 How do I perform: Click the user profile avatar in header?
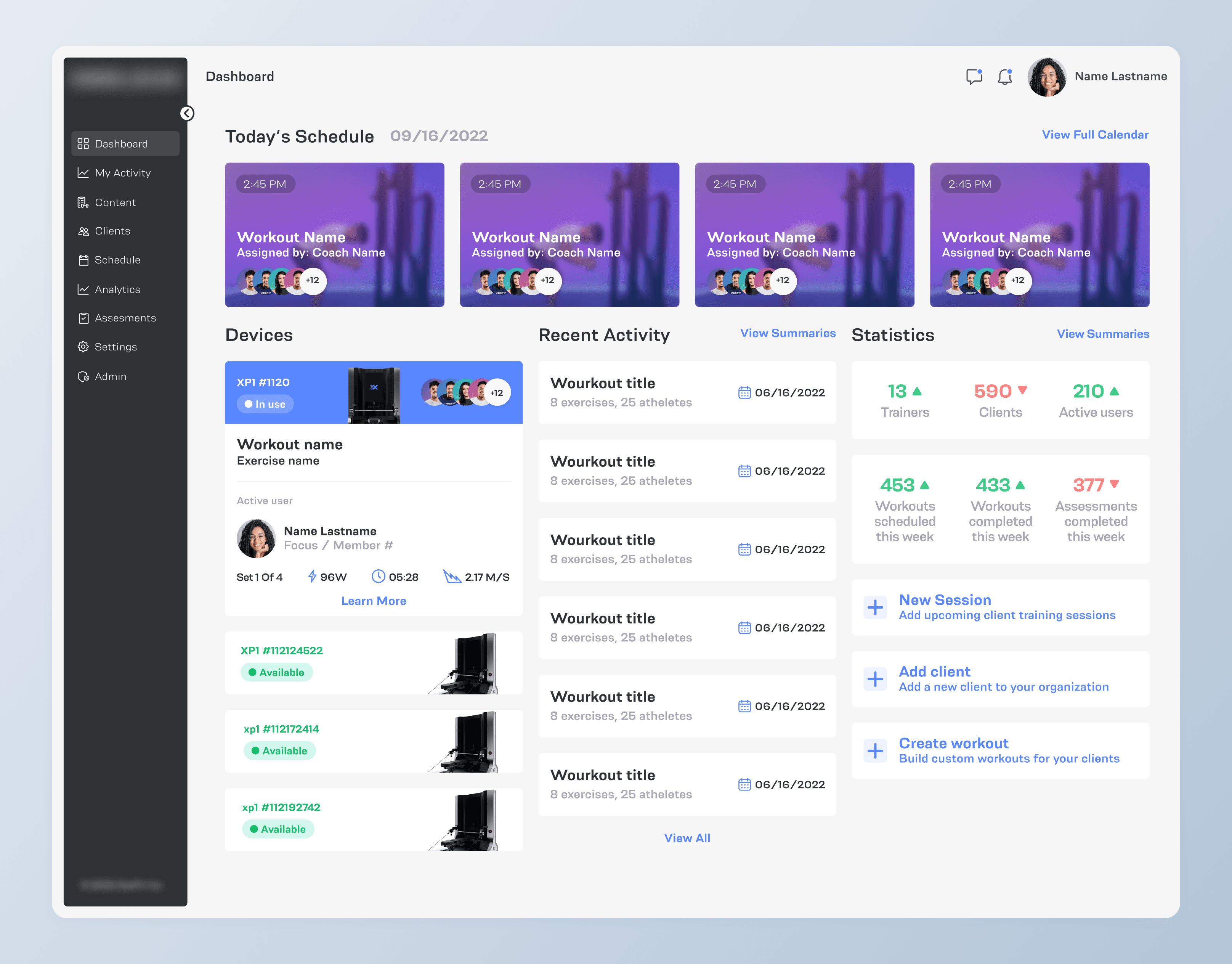click(x=1047, y=77)
